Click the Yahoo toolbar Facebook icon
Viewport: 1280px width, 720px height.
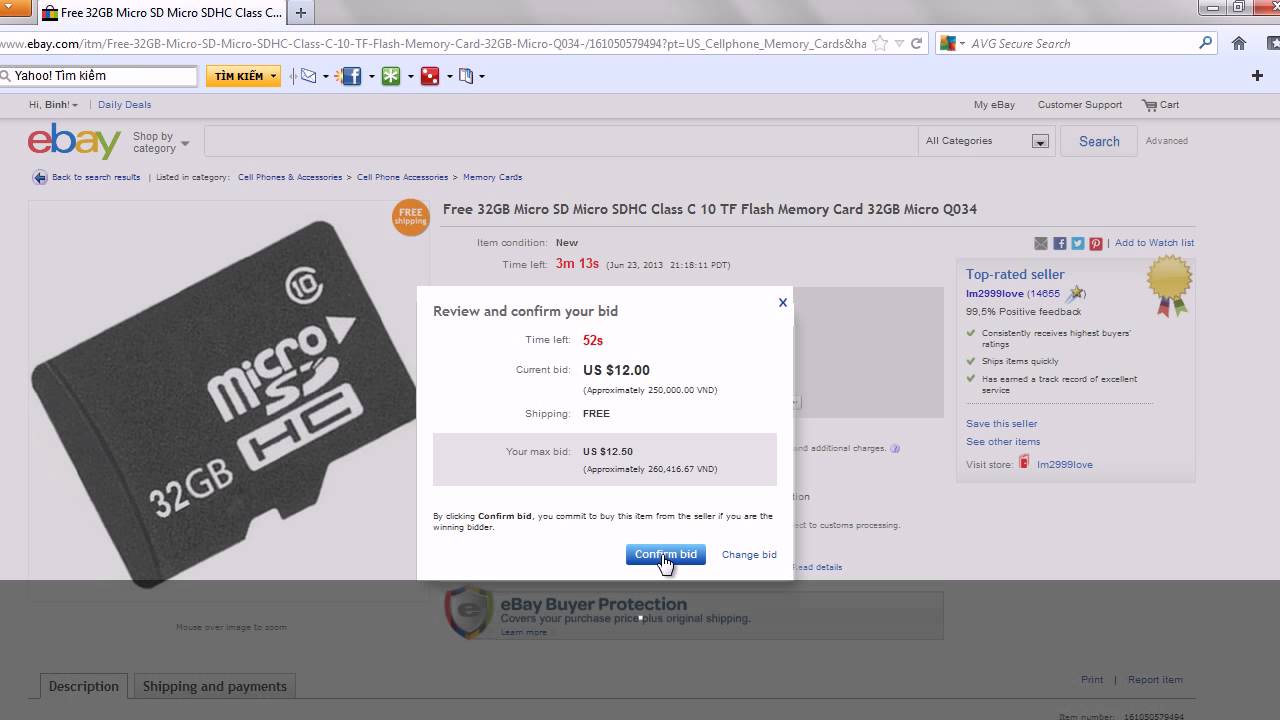click(351, 76)
